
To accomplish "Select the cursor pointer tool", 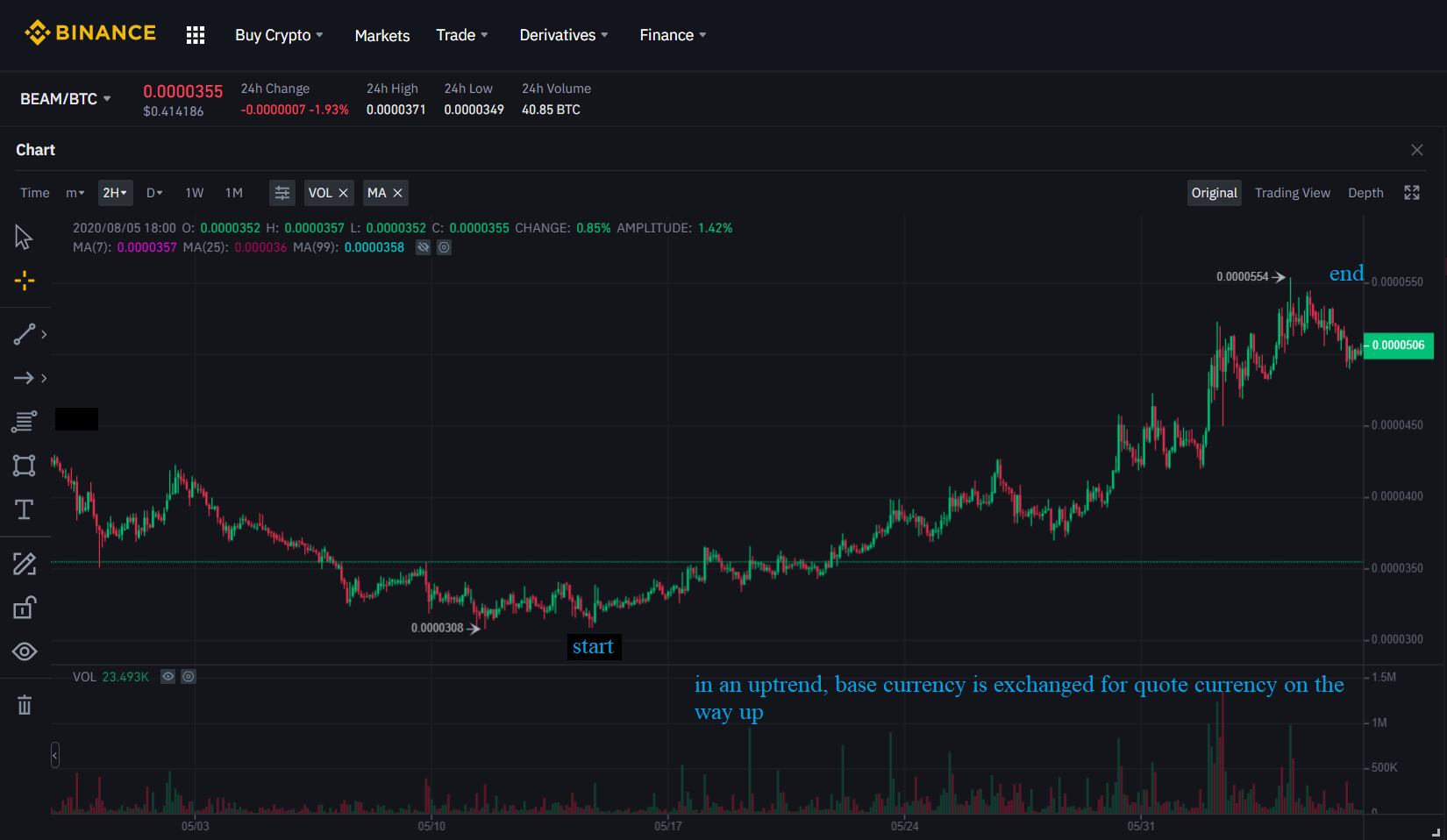I will tap(24, 237).
